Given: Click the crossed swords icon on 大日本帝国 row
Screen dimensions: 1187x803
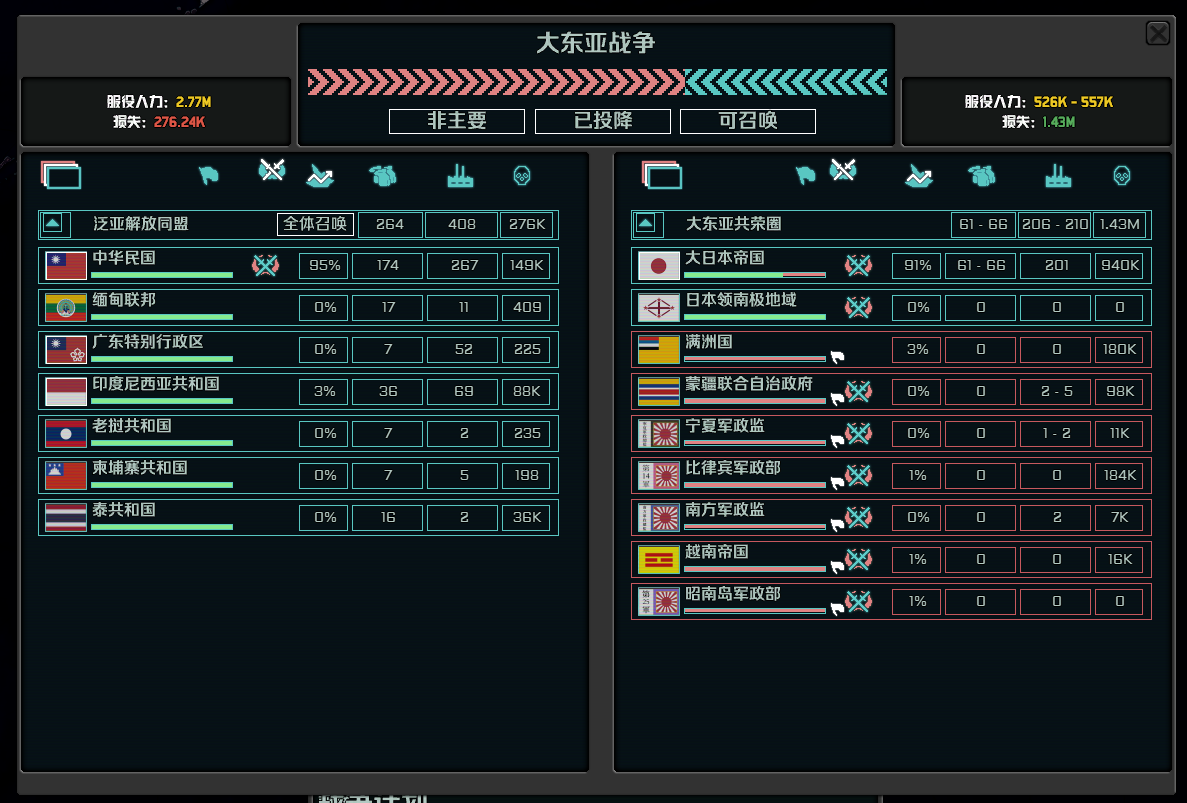Looking at the screenshot, I should click(x=858, y=266).
